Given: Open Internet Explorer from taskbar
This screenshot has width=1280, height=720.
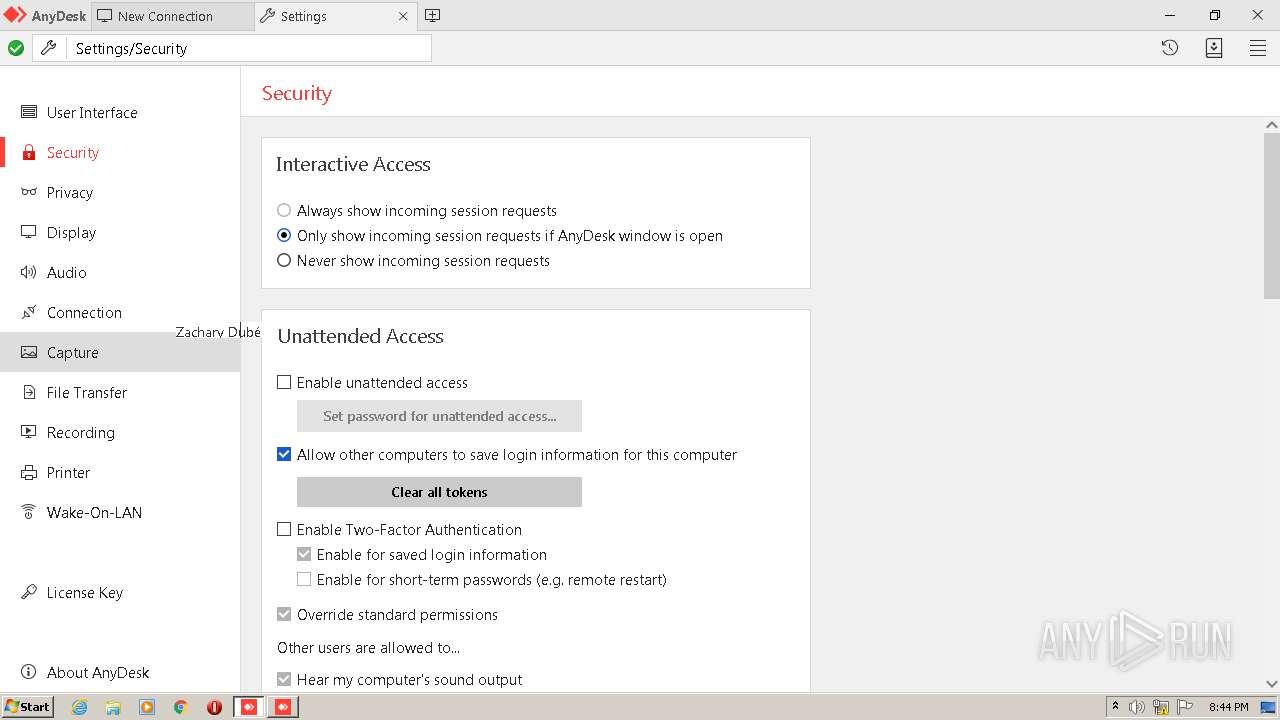Looking at the screenshot, I should click(79, 707).
